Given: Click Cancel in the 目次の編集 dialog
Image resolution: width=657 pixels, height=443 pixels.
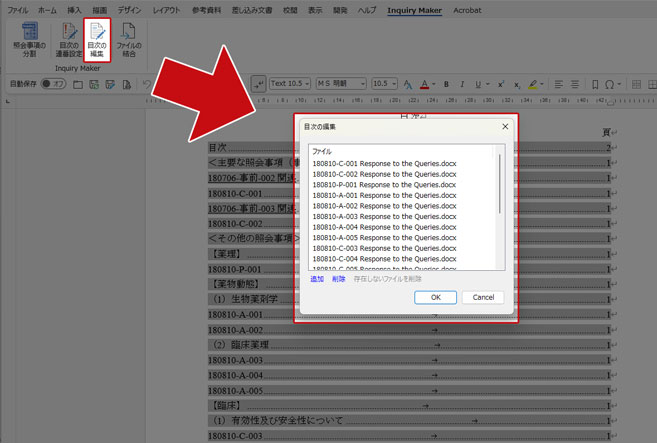Looking at the screenshot, I should 483,297.
